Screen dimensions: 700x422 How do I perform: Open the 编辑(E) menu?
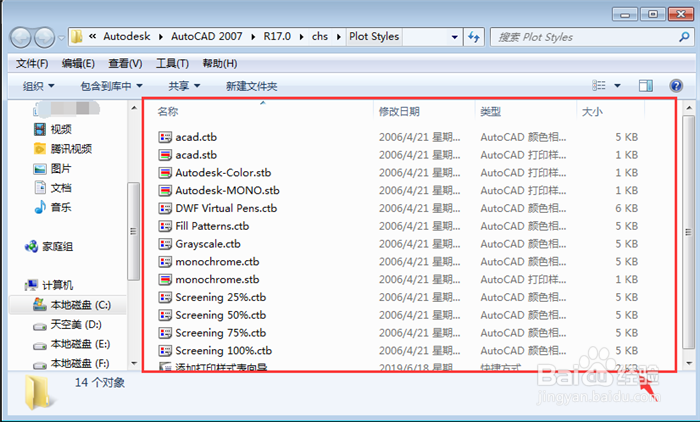pos(78,64)
